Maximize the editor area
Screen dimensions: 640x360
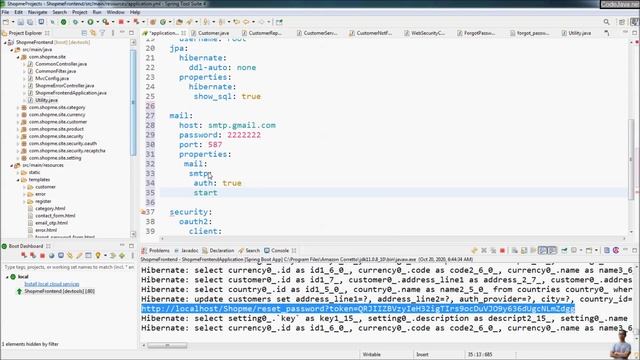pos(634,33)
